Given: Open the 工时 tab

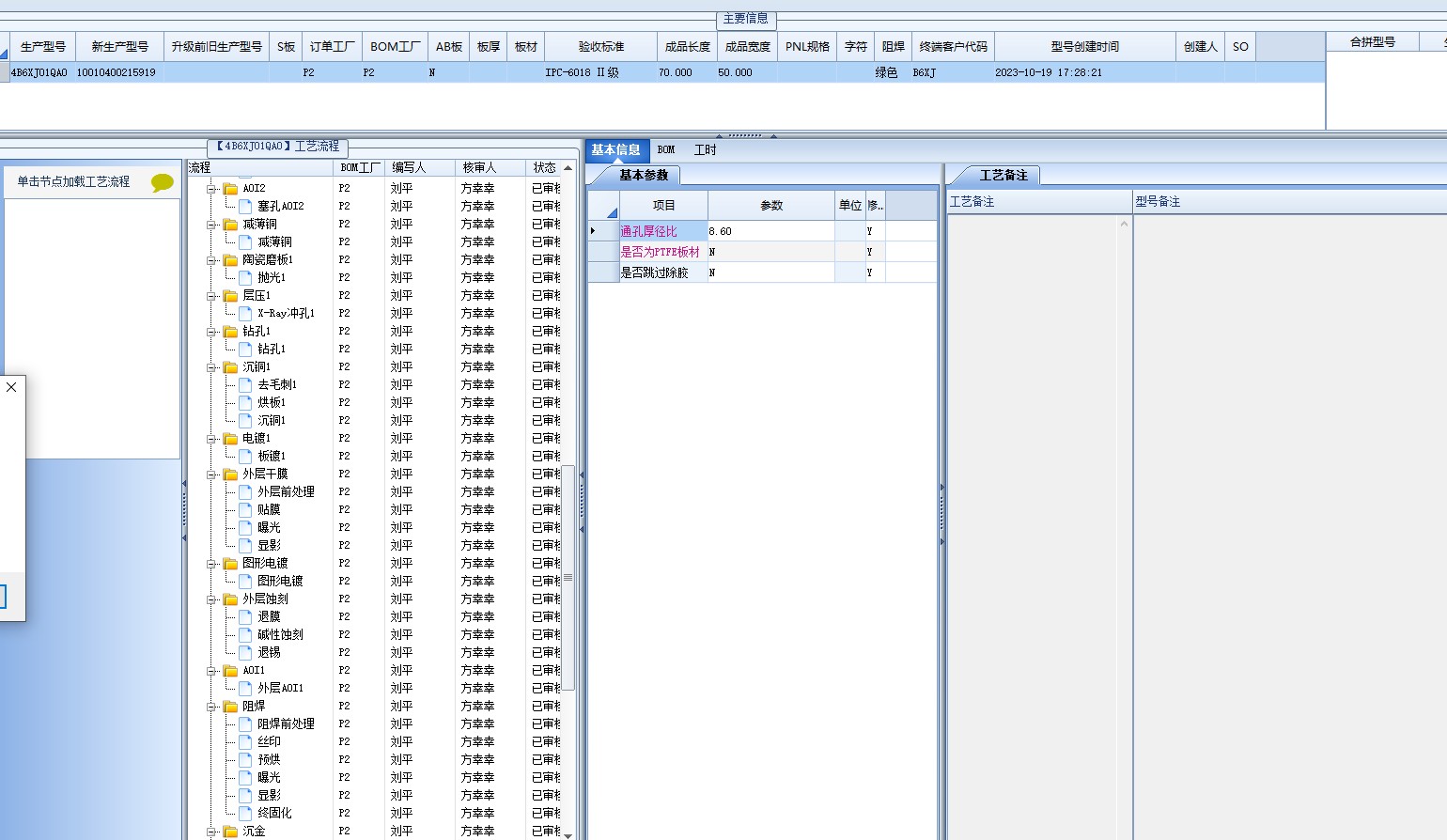Looking at the screenshot, I should click(x=706, y=150).
